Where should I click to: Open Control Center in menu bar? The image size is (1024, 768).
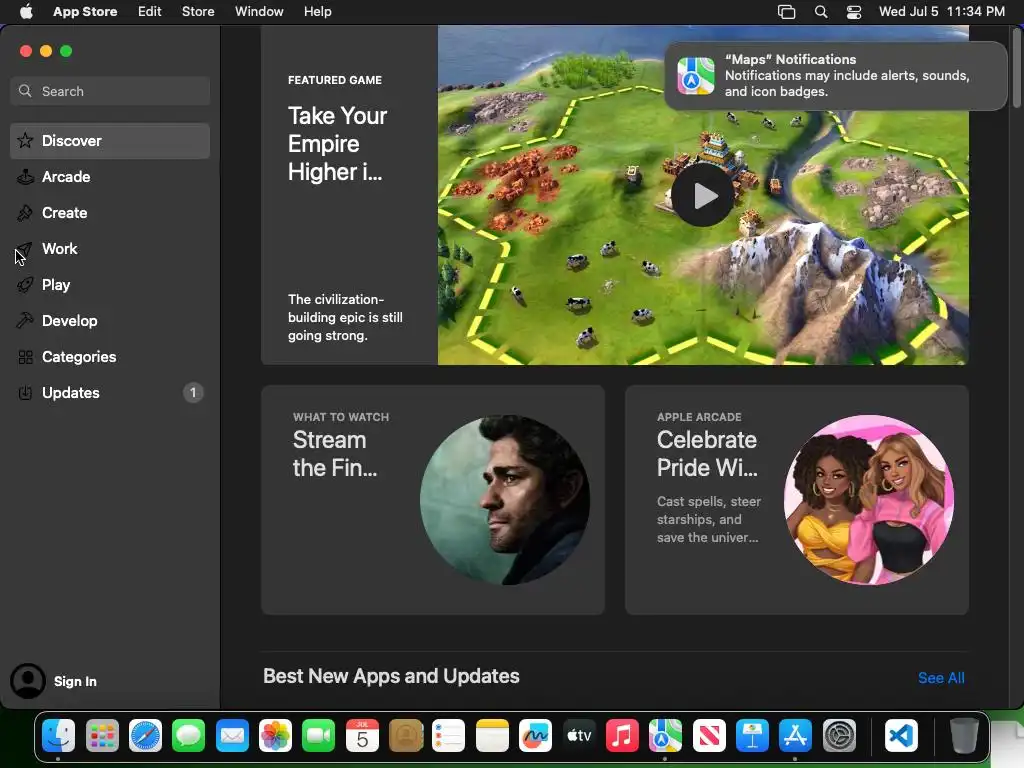point(854,12)
